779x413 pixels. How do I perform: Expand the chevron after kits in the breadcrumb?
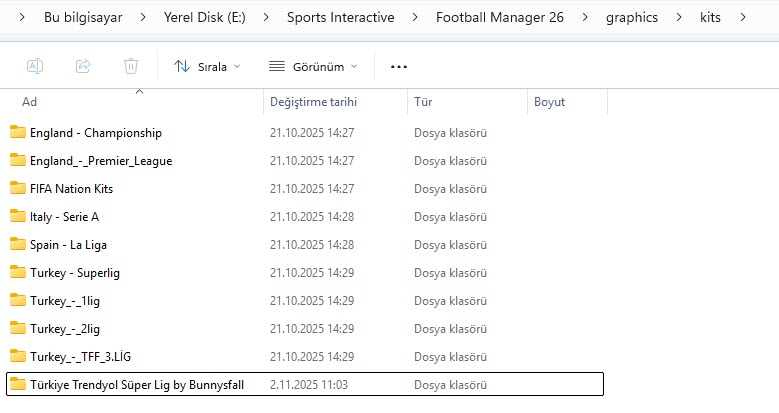[742, 17]
